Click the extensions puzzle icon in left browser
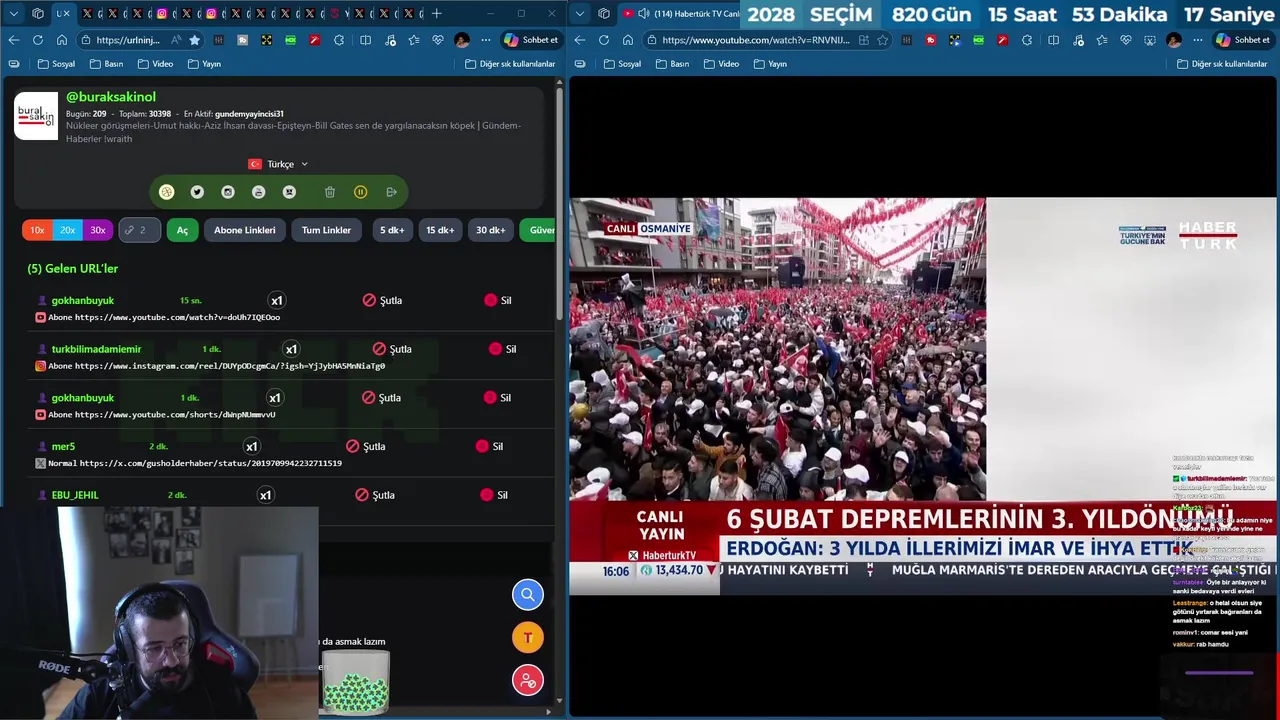The image size is (1280, 720). pyautogui.click(x=339, y=40)
